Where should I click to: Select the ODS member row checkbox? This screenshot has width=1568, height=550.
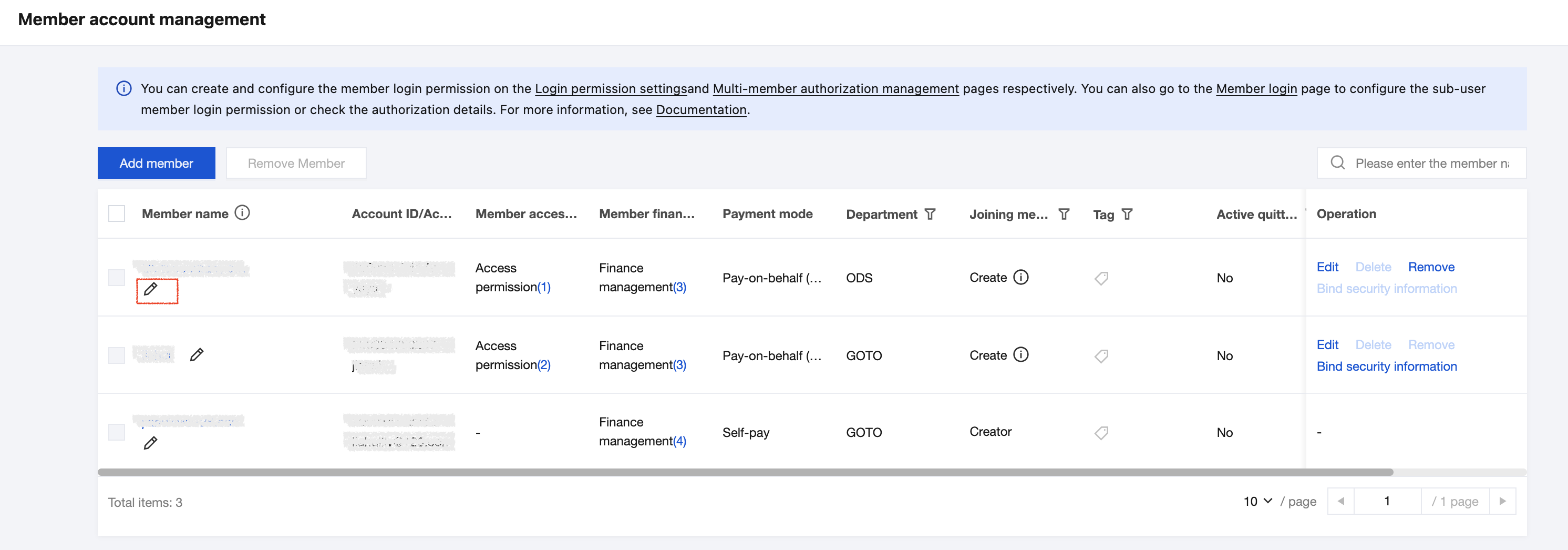(116, 278)
